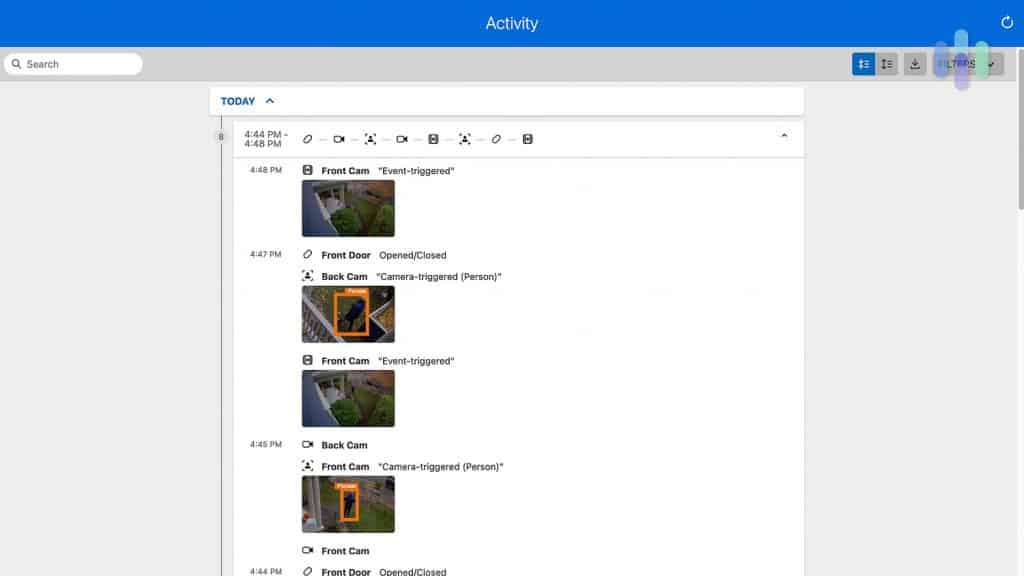
Task: Open the Filters dropdown
Action: (956, 64)
